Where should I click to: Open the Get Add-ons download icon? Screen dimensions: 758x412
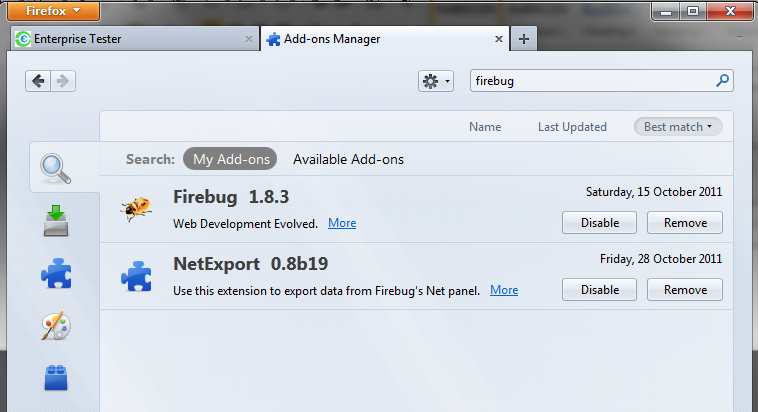click(57, 221)
